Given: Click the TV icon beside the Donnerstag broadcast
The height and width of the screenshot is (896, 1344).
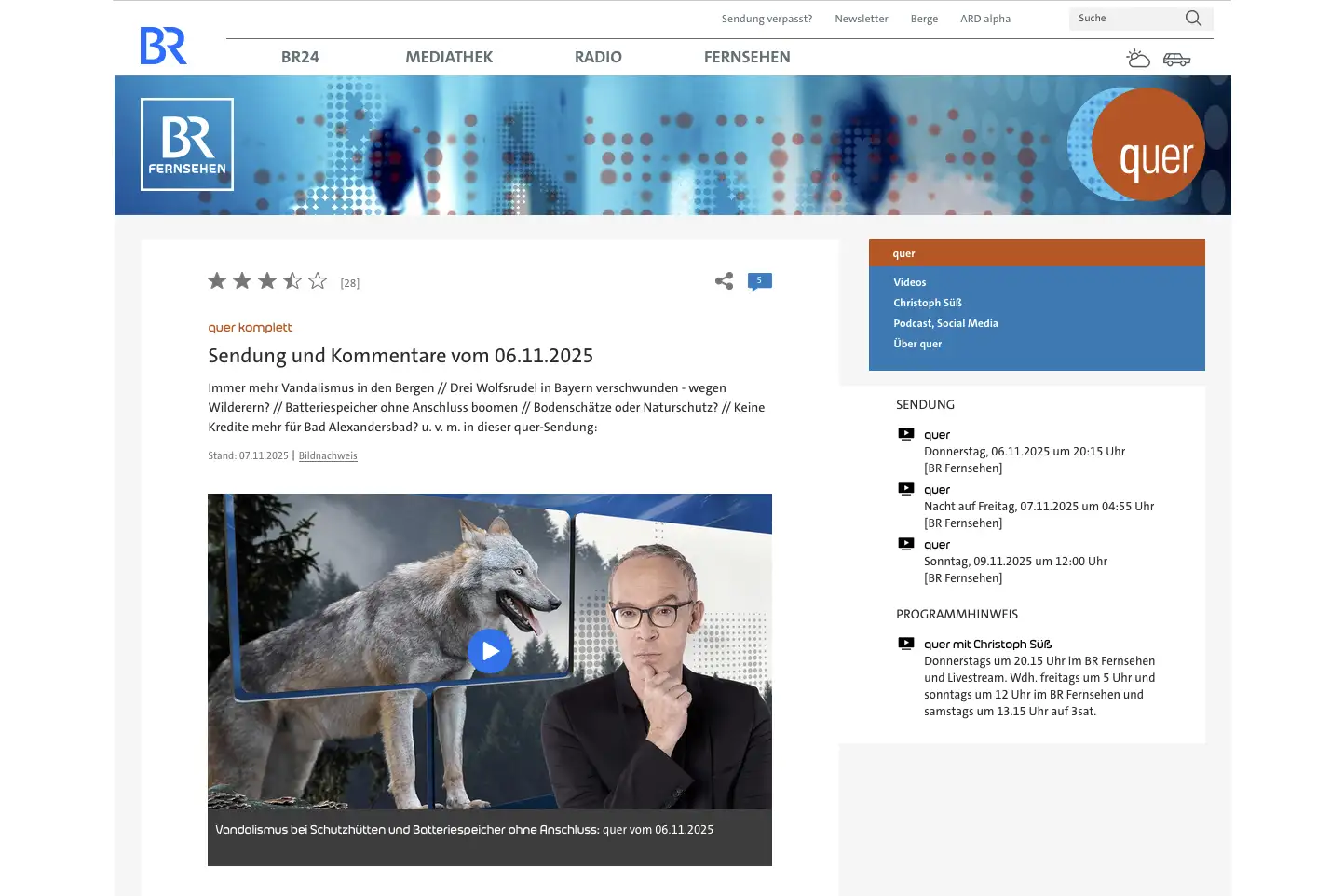Looking at the screenshot, I should pos(904,433).
